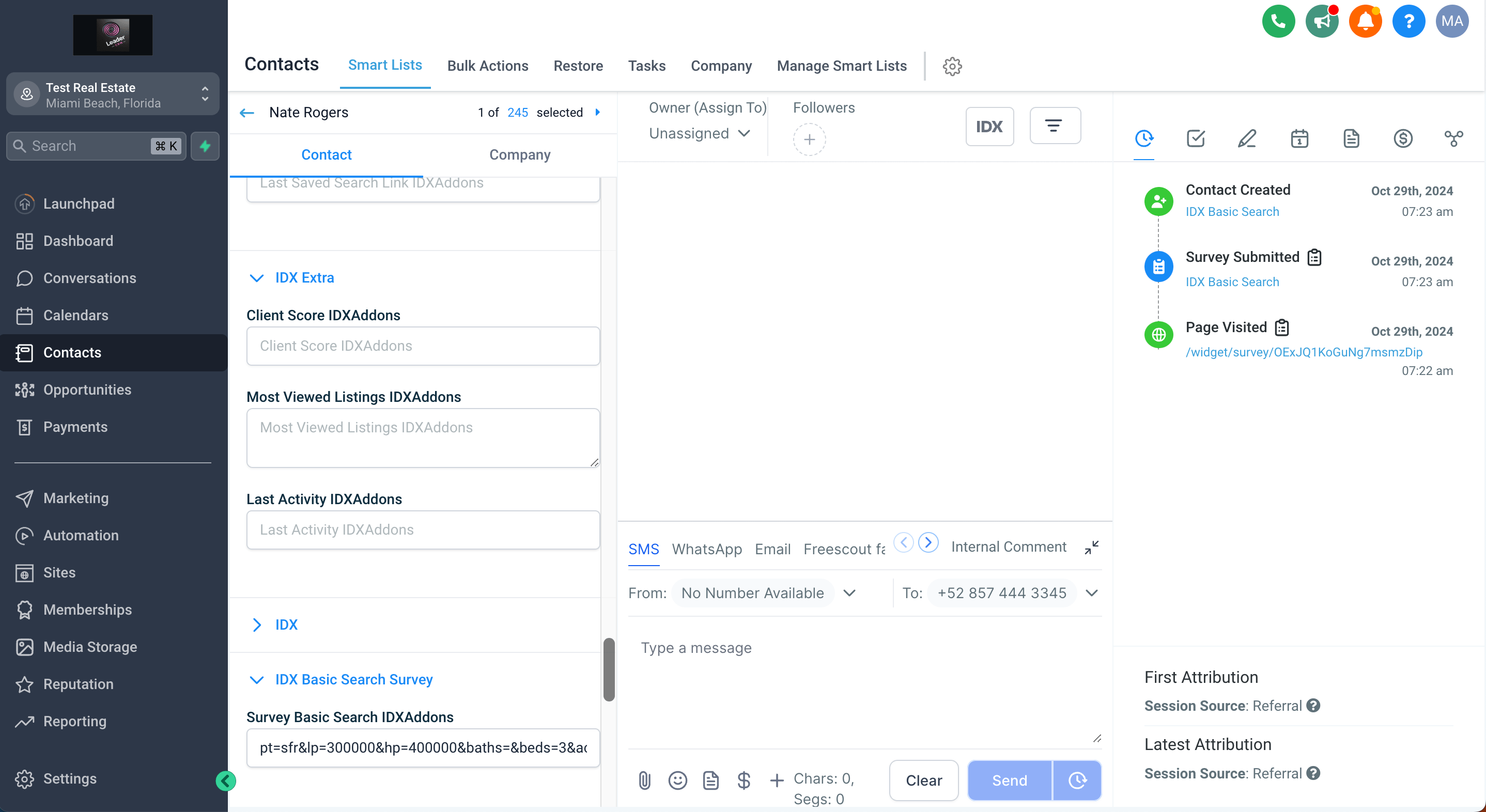Expand the IDX section
This screenshot has height=812, width=1486.
[x=257, y=624]
